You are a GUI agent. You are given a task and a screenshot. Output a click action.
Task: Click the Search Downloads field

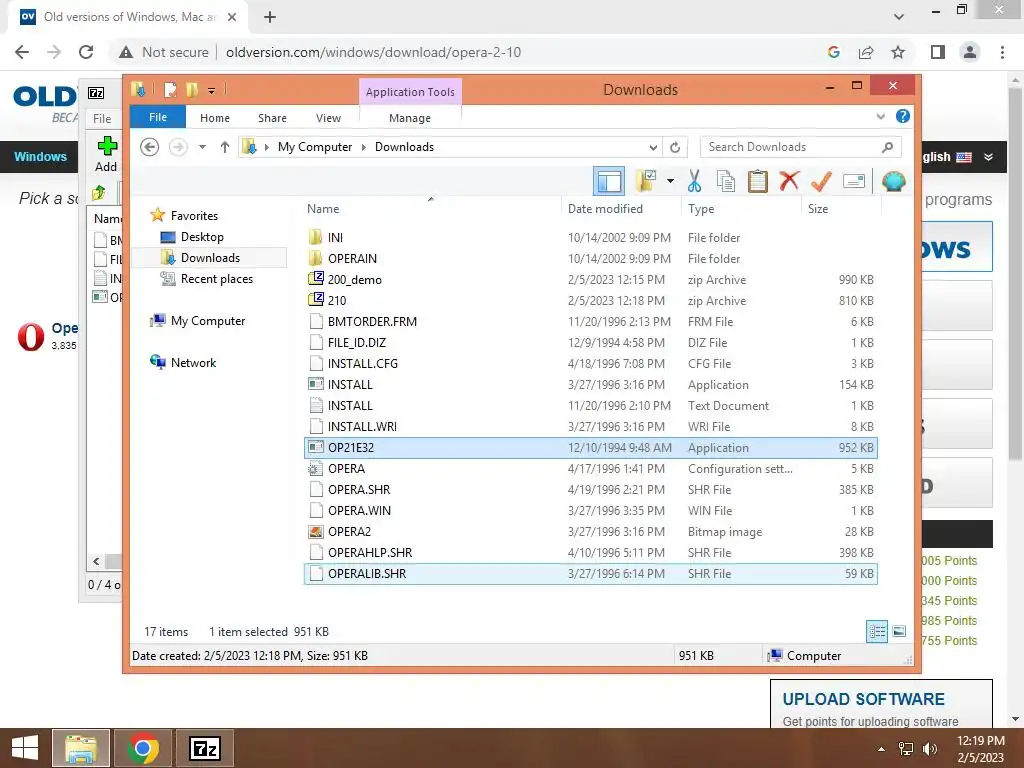[x=801, y=147]
